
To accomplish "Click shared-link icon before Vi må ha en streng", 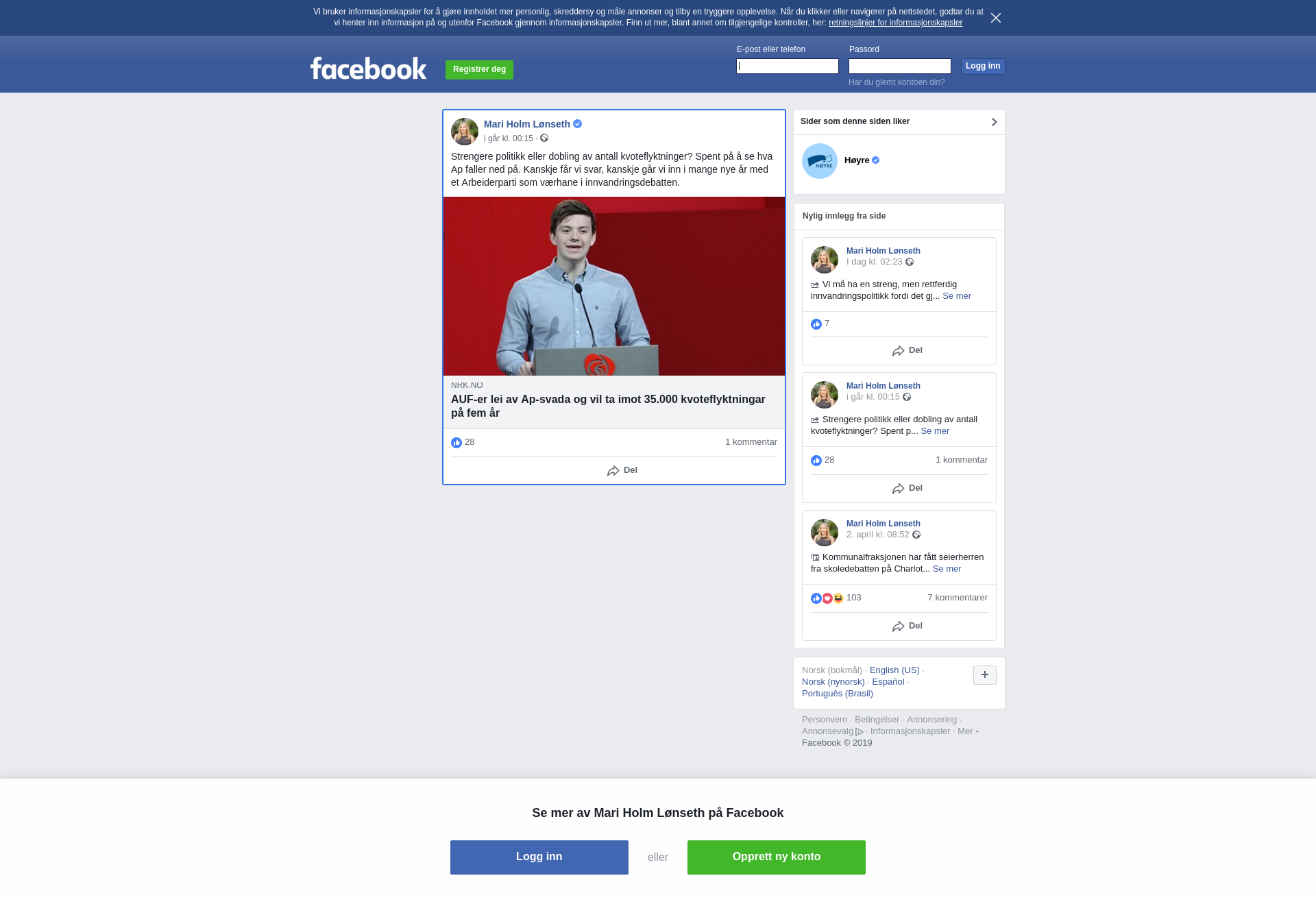I will pyautogui.click(x=815, y=285).
